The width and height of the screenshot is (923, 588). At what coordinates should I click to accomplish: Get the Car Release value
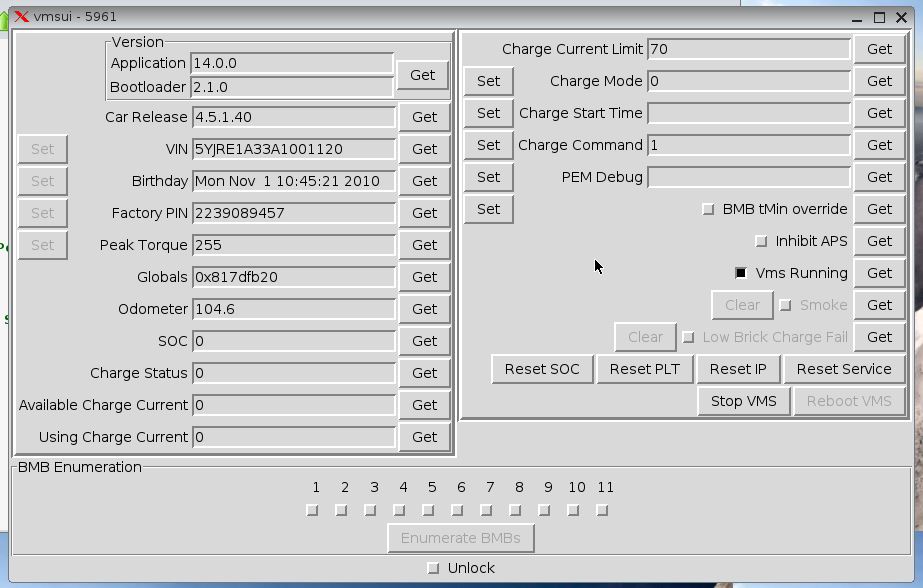pos(424,117)
